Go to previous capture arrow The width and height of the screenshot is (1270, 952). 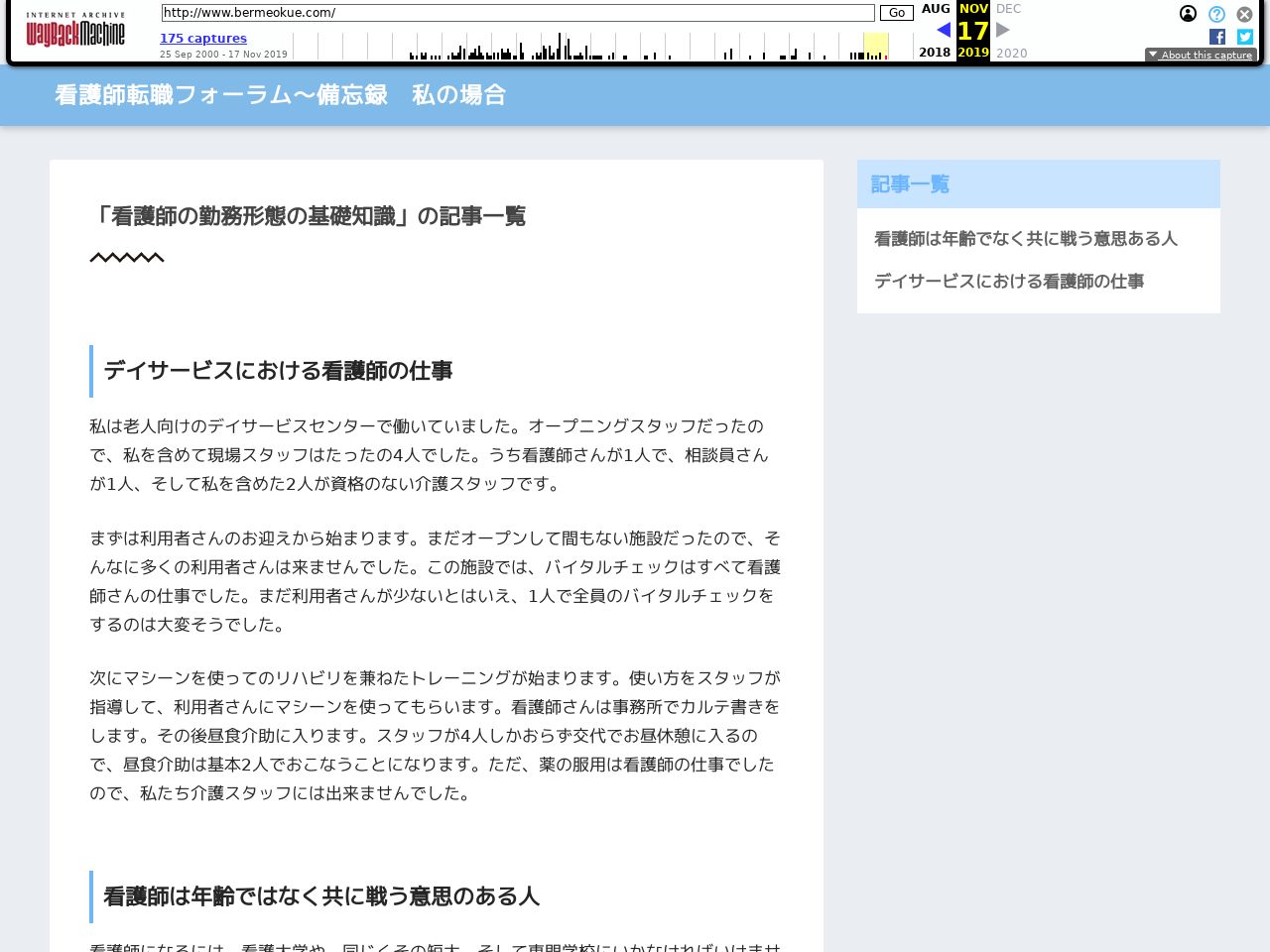click(943, 30)
